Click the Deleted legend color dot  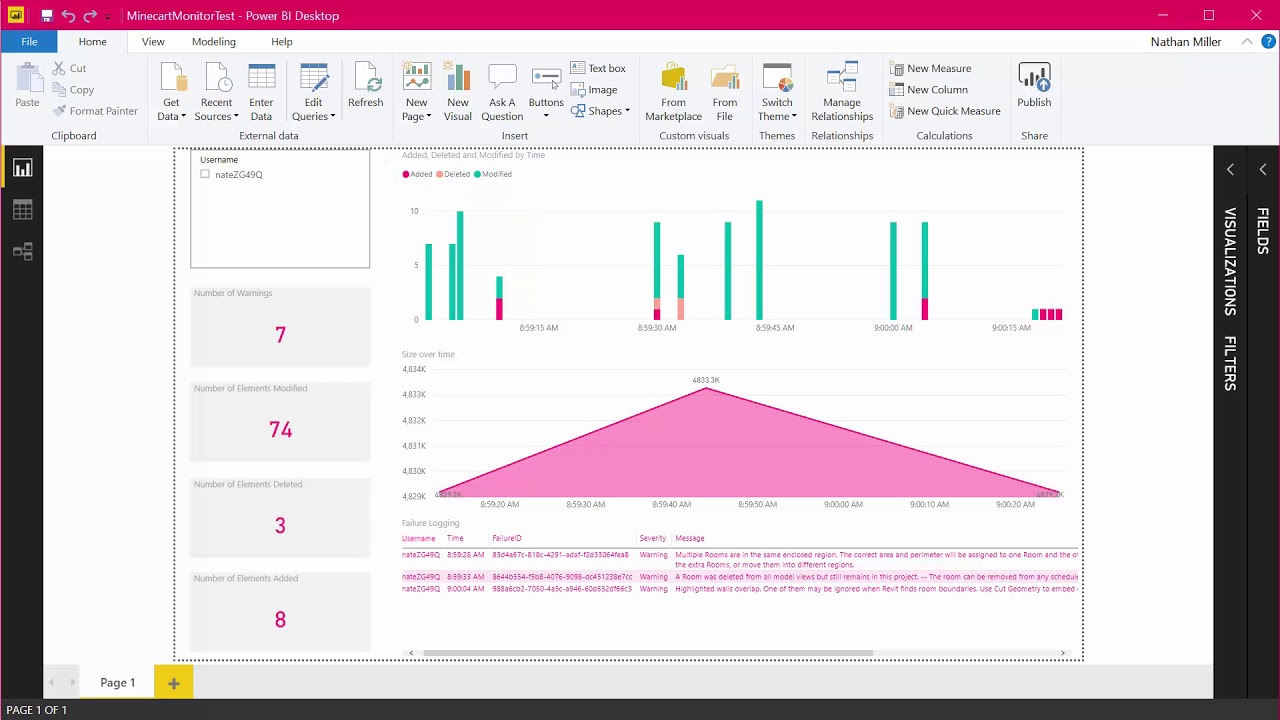439,174
